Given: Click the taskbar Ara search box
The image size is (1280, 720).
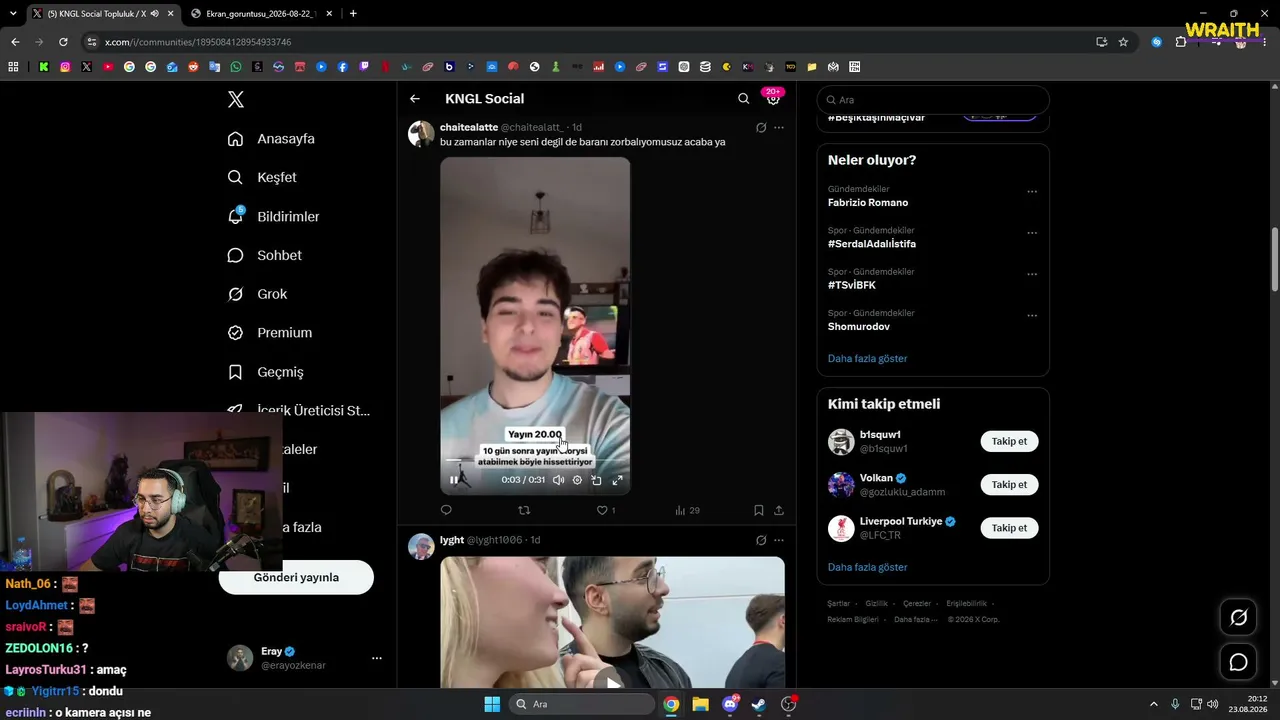Looking at the screenshot, I should (583, 704).
